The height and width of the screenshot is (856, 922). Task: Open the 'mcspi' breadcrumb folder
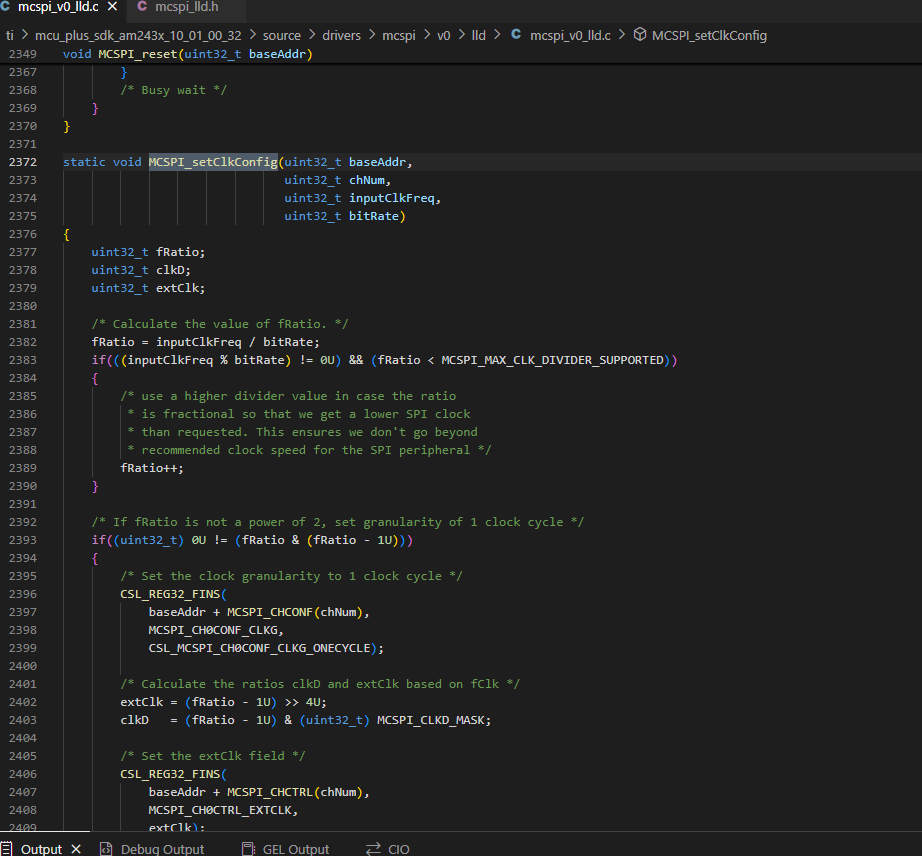click(399, 35)
